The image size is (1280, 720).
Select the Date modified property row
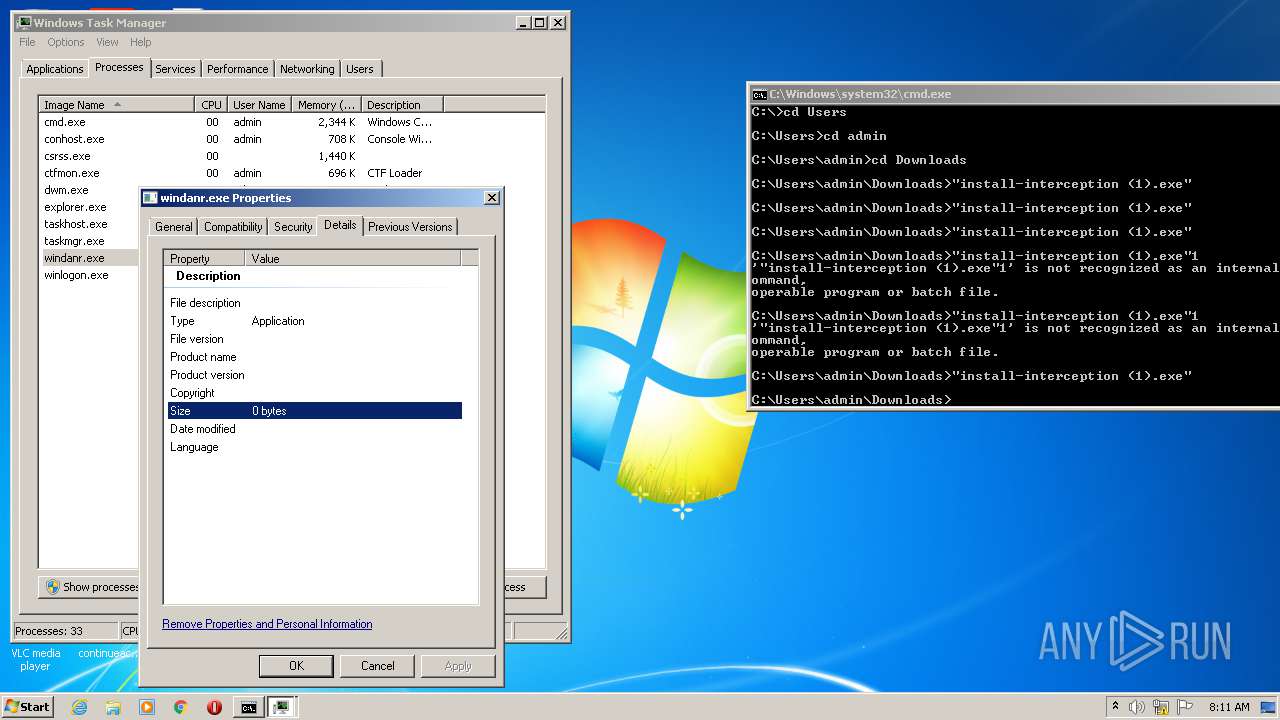[x=315, y=429]
